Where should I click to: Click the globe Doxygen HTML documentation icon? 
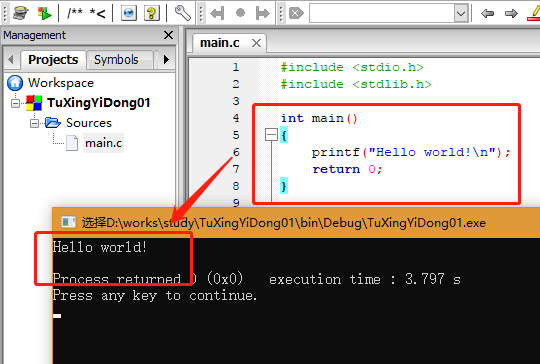pos(129,13)
